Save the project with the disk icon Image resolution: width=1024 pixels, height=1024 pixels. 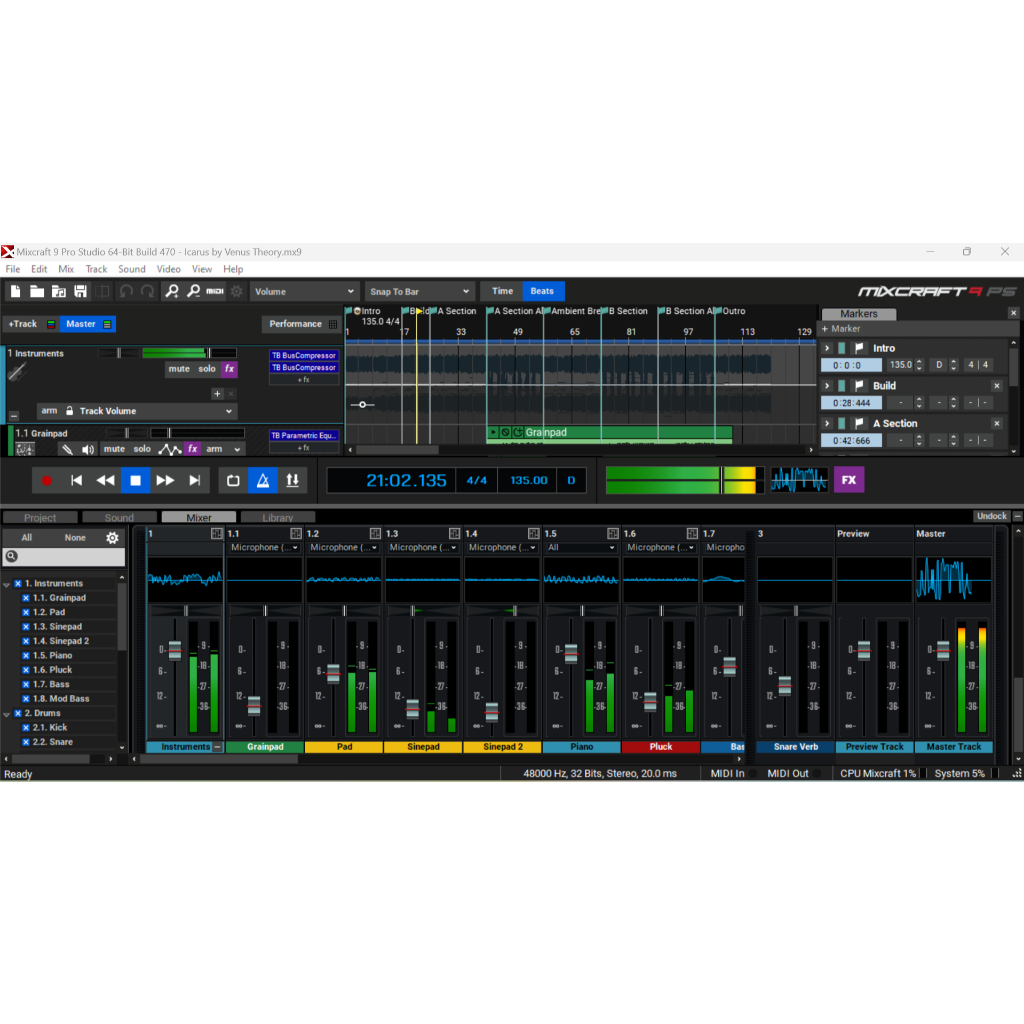[80, 291]
